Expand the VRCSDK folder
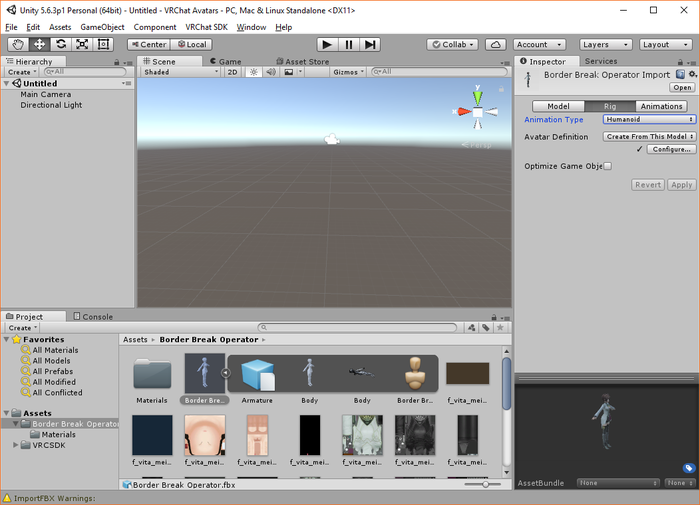 coord(16,445)
